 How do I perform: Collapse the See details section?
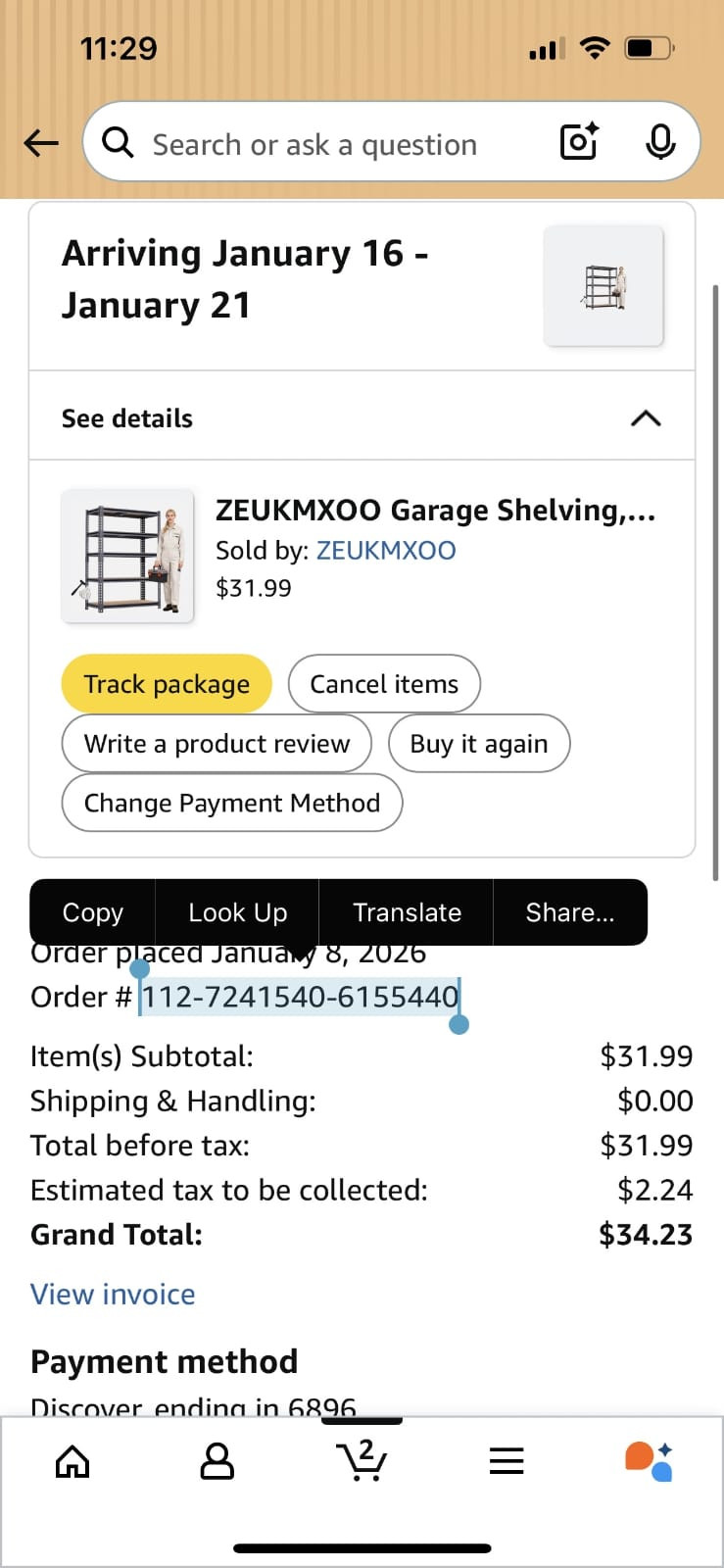645,418
